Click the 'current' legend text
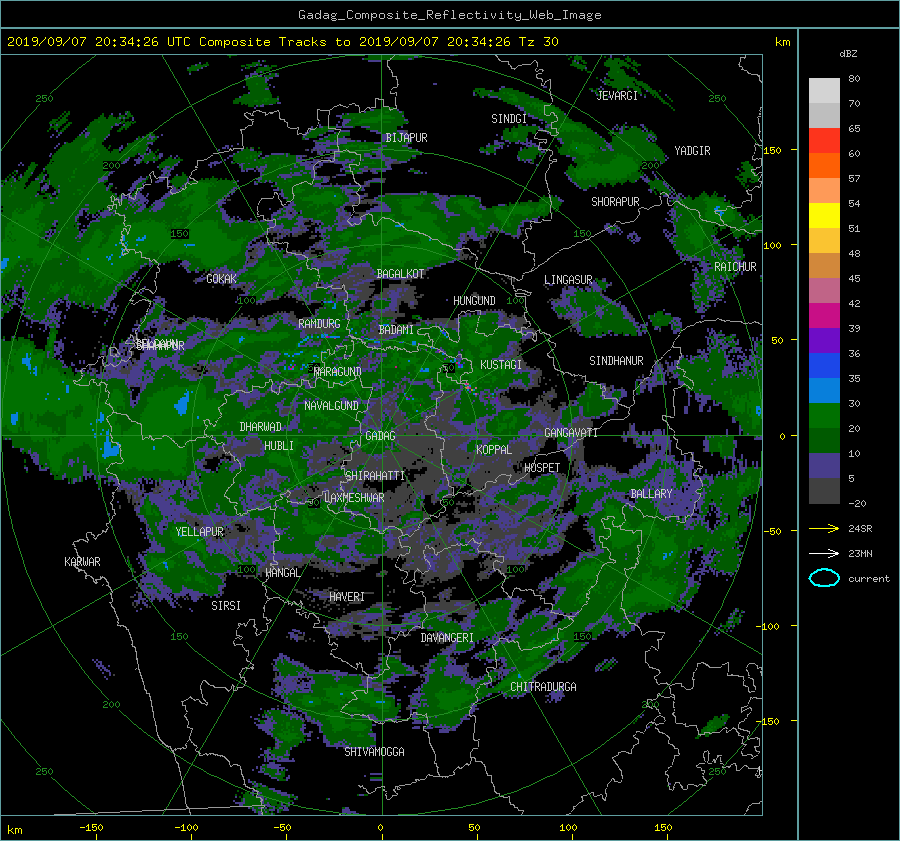Screen dimensions: 900x841 coord(868,579)
